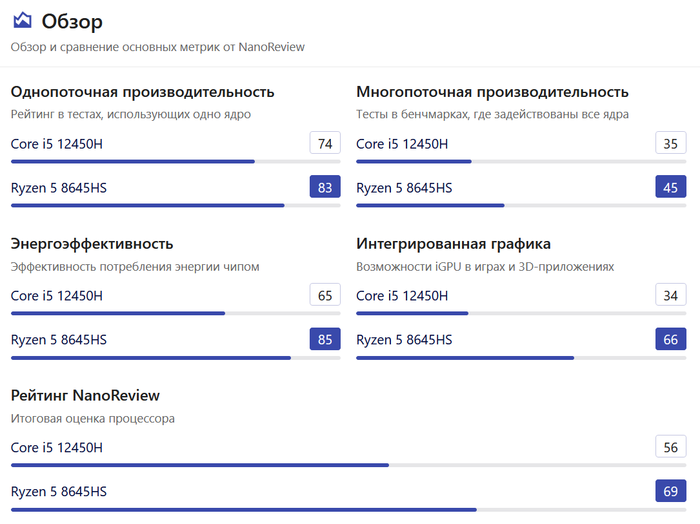
Task: Click score badge 35 under multi-thread performance
Action: pyautogui.click(x=670, y=144)
